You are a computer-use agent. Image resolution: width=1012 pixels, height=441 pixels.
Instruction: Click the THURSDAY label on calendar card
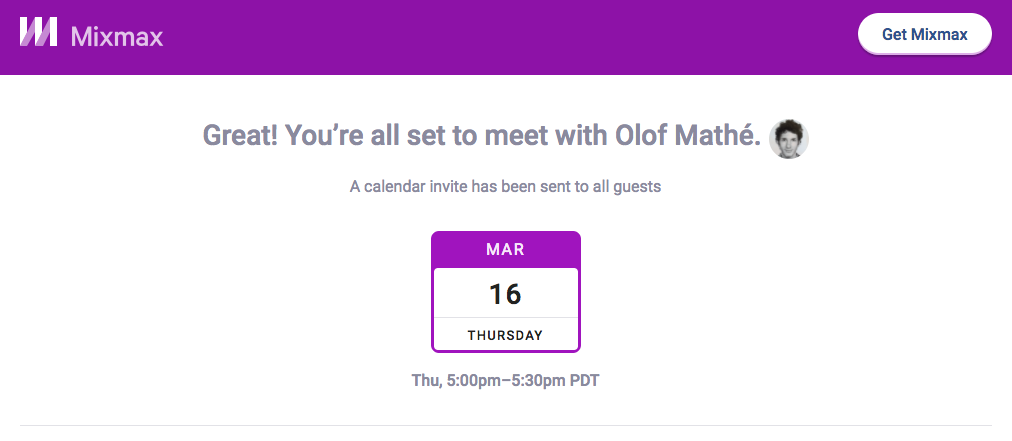505,336
